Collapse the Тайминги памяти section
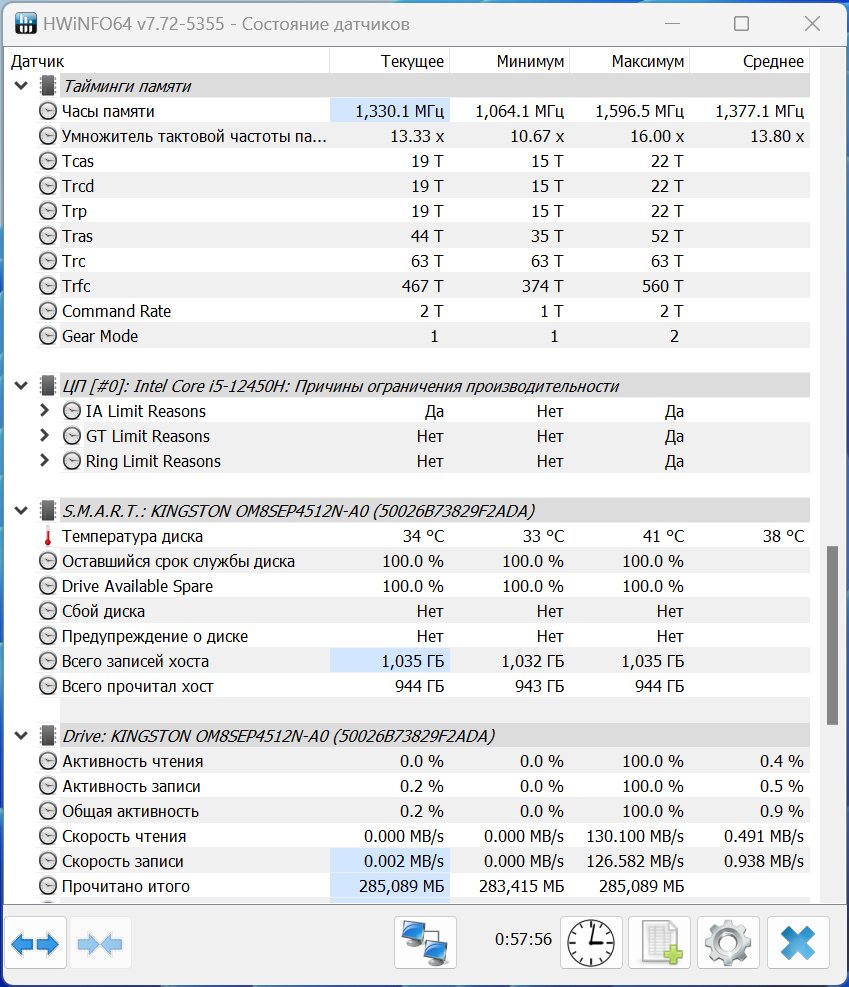 coord(21,86)
